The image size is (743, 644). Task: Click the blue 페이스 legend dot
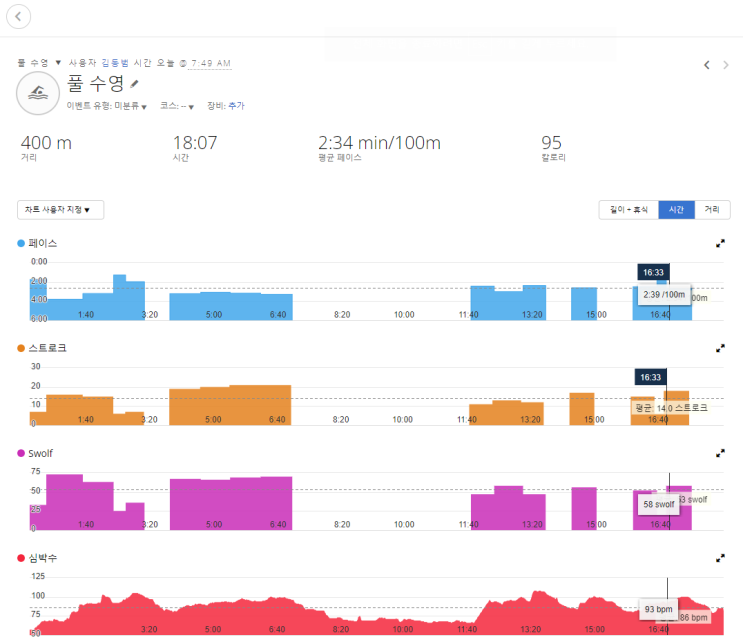click(21, 244)
